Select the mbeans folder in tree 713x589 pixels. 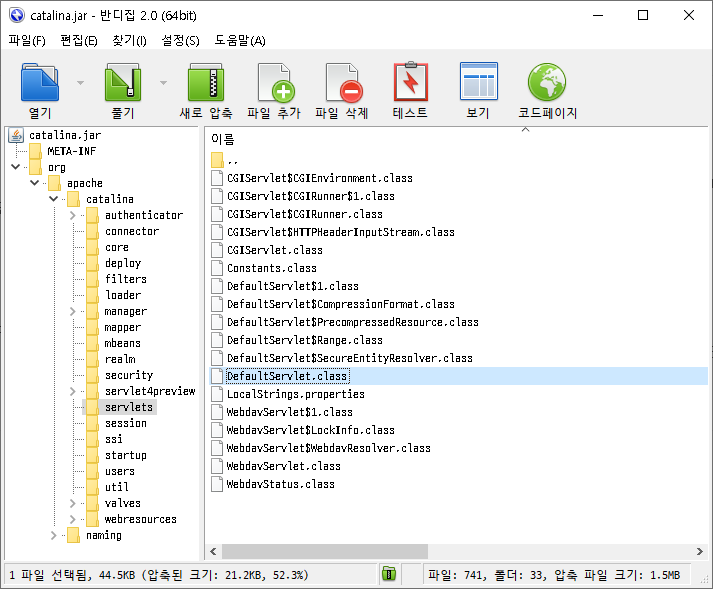coord(123,343)
